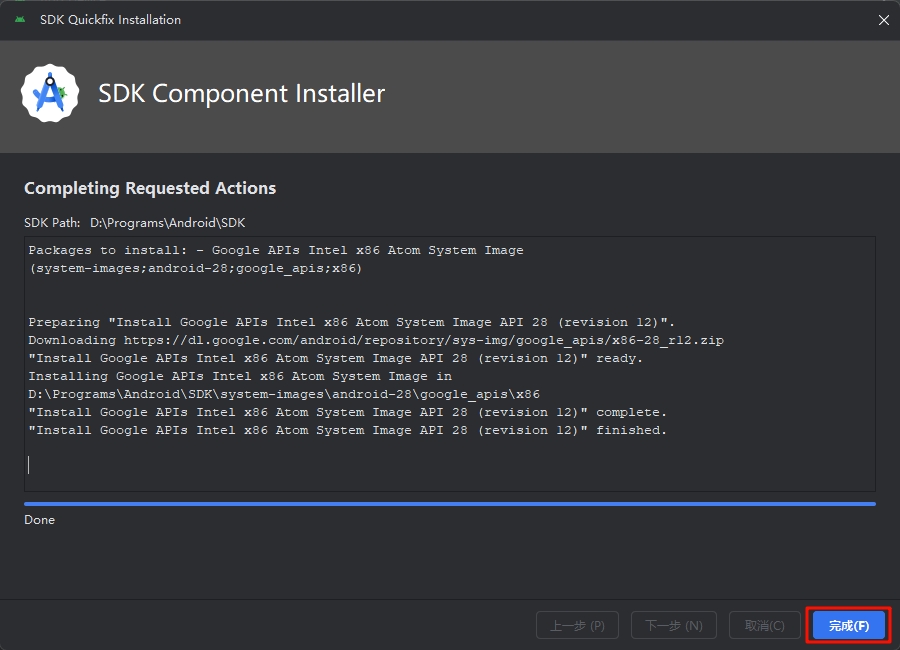900x650 pixels.
Task: Click the 取消(C) cancel button
Action: (x=765, y=625)
